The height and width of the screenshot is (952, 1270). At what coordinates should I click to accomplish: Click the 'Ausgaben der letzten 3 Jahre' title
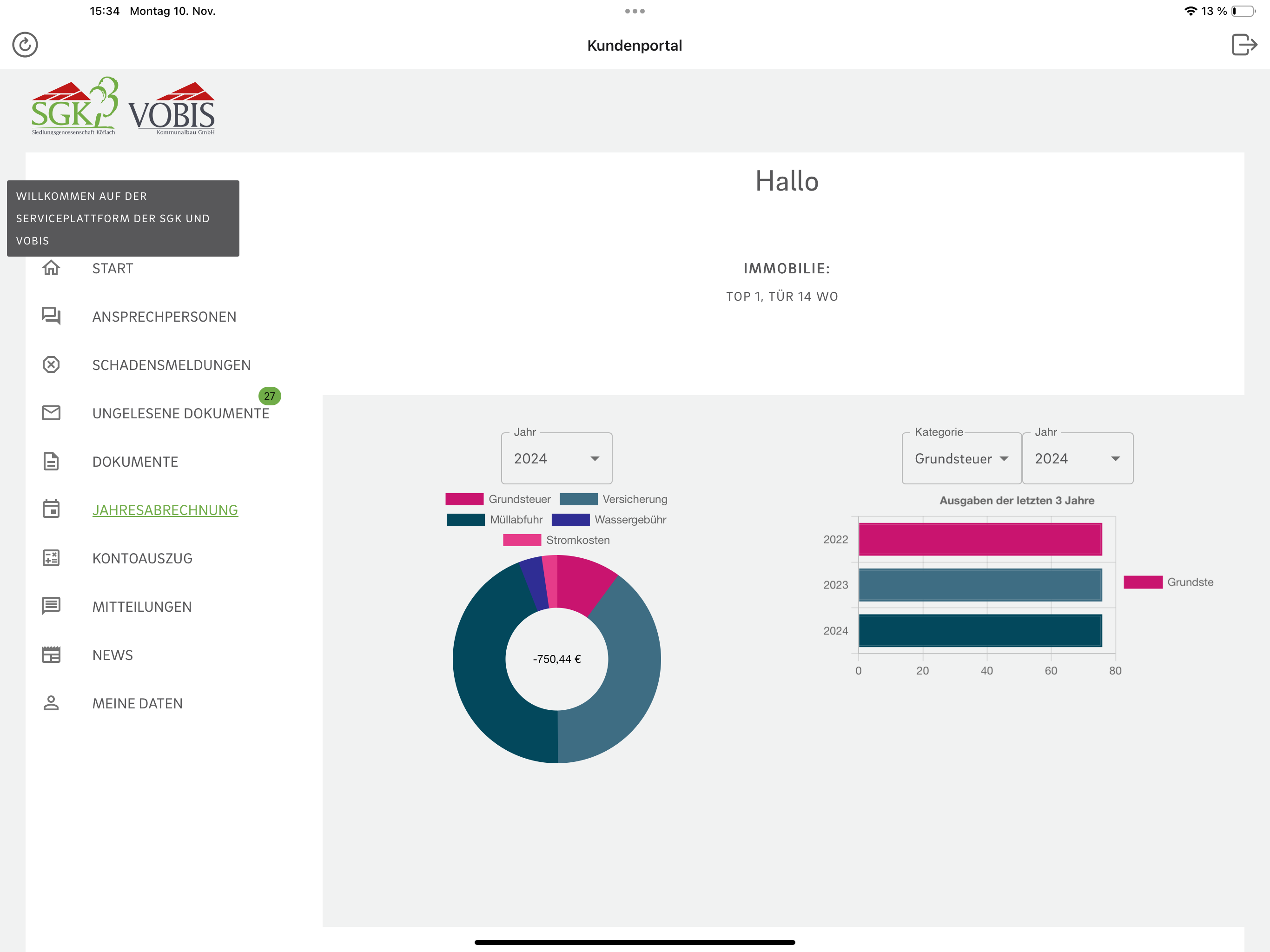(1017, 500)
